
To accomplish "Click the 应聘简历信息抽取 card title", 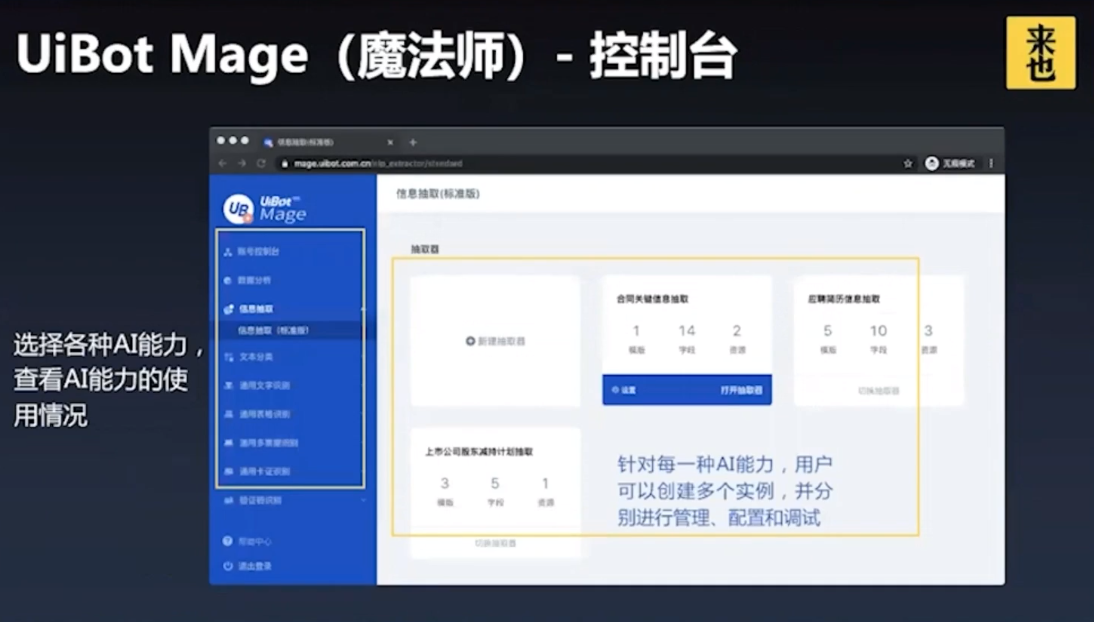I will (x=844, y=299).
